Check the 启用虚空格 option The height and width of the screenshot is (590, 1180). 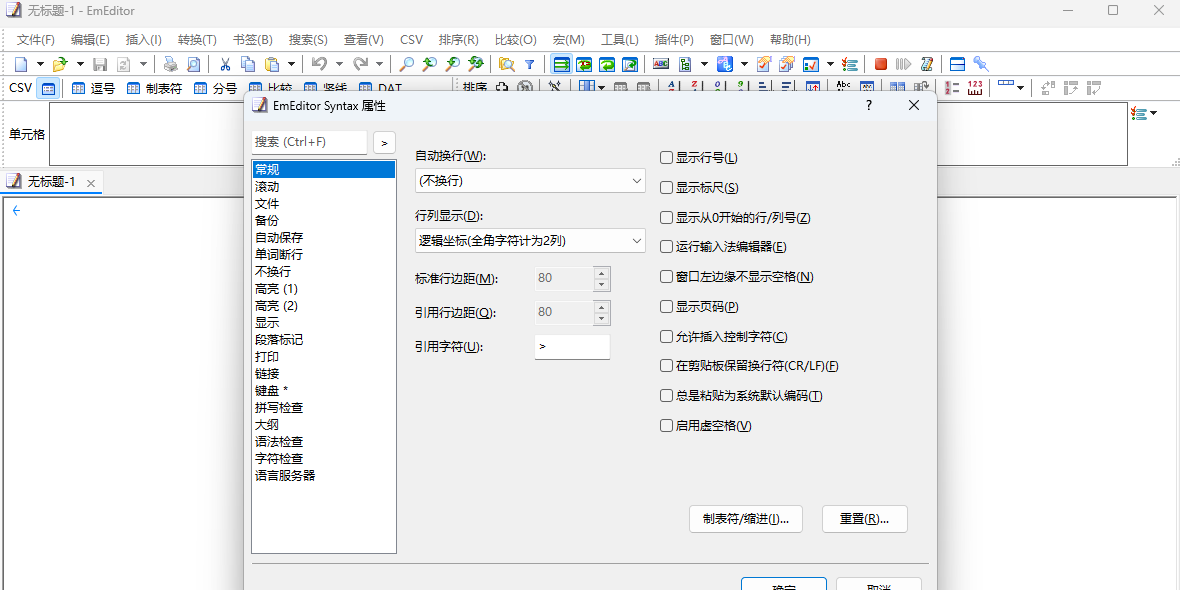(666, 426)
